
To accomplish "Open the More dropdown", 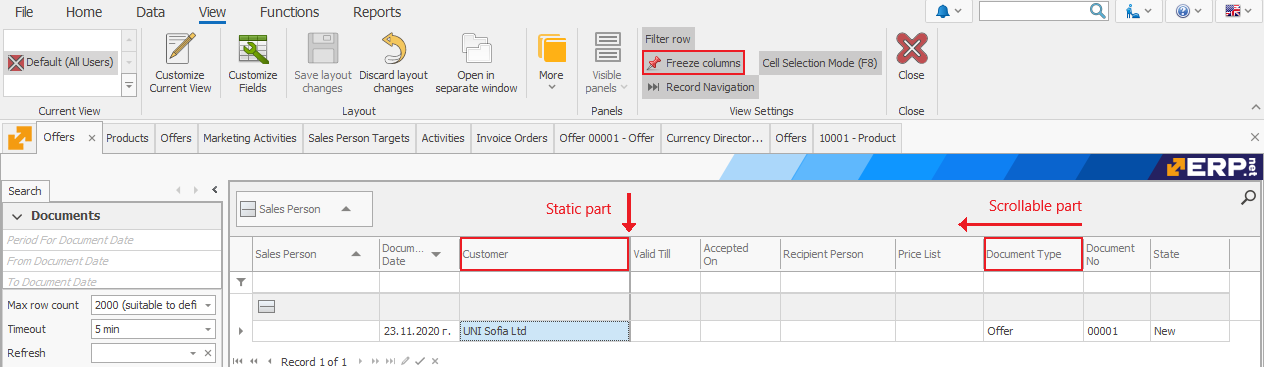I will point(551,63).
